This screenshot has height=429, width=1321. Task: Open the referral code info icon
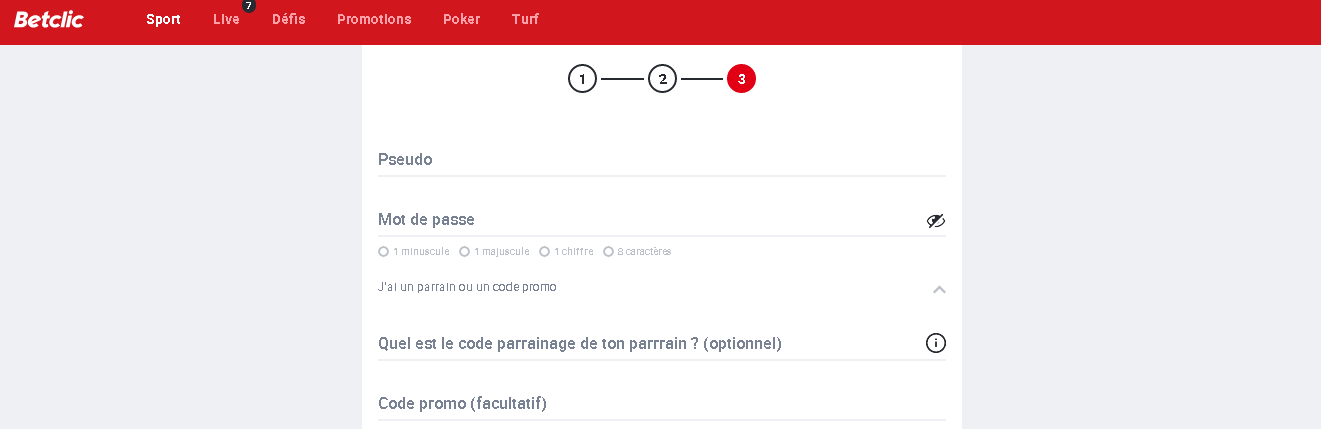[935, 343]
